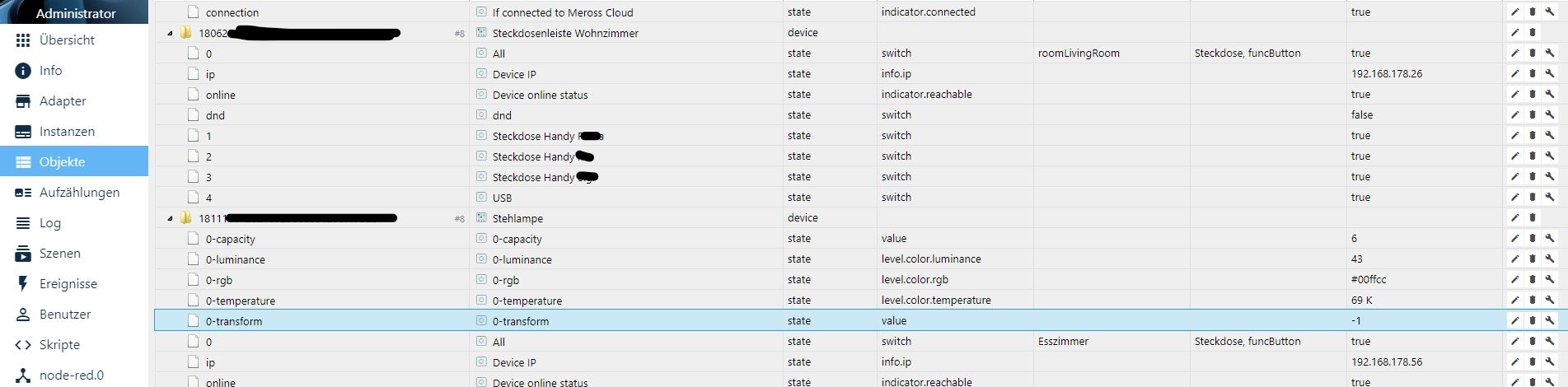
Task: Delete the 0-rgb object
Action: click(x=1533, y=280)
